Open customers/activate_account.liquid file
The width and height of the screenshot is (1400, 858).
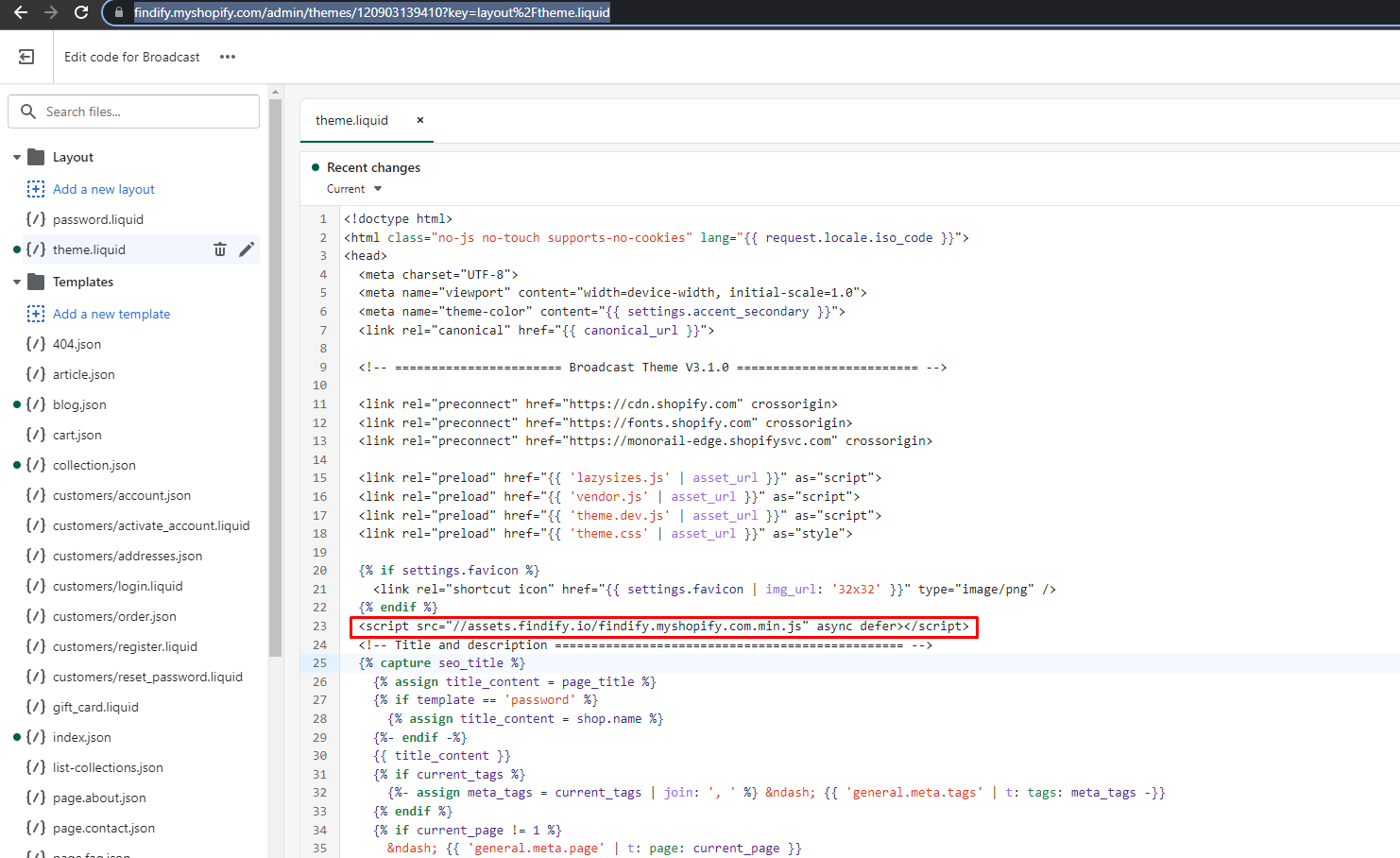pyautogui.click(x=151, y=525)
